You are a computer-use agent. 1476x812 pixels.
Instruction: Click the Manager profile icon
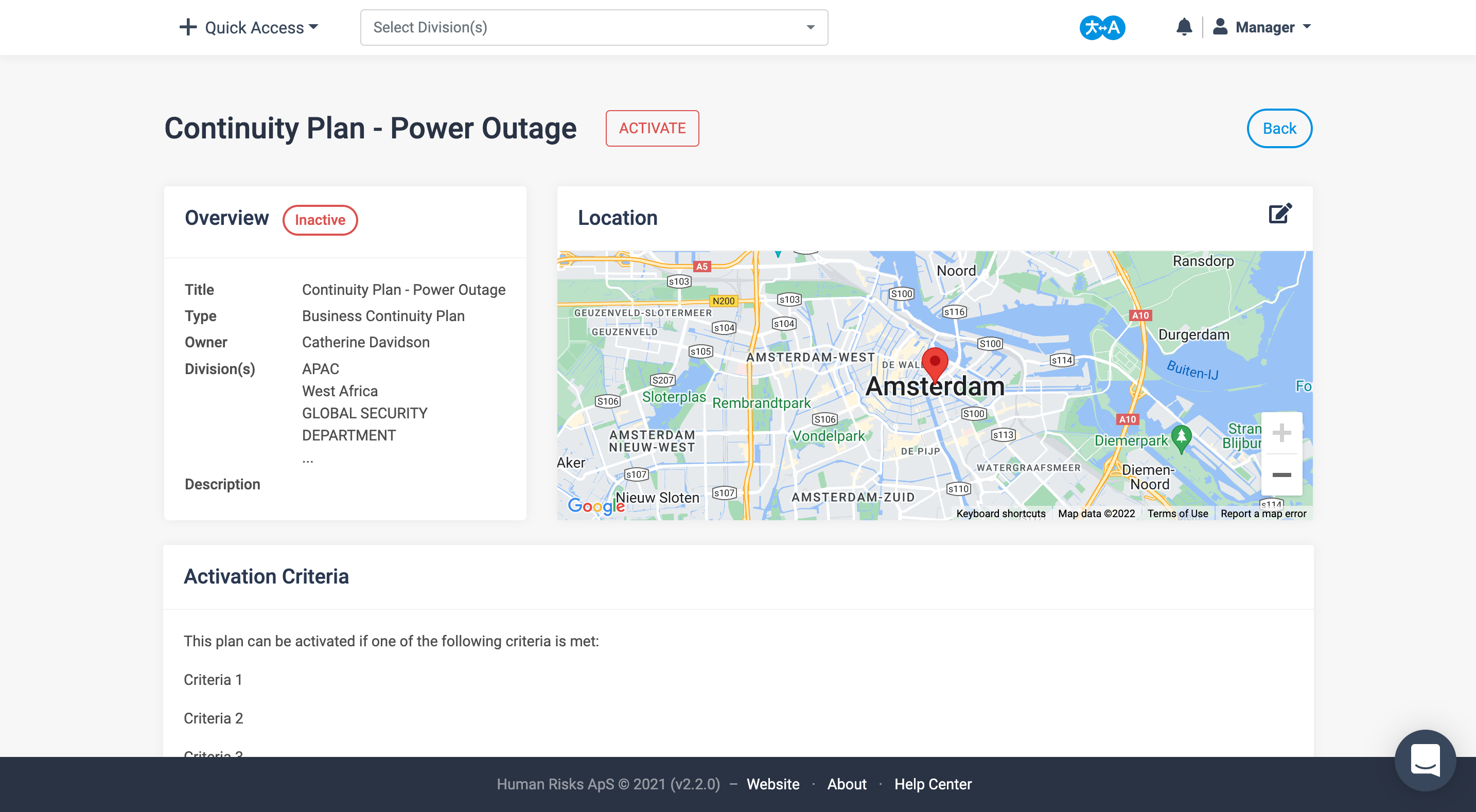tap(1219, 27)
